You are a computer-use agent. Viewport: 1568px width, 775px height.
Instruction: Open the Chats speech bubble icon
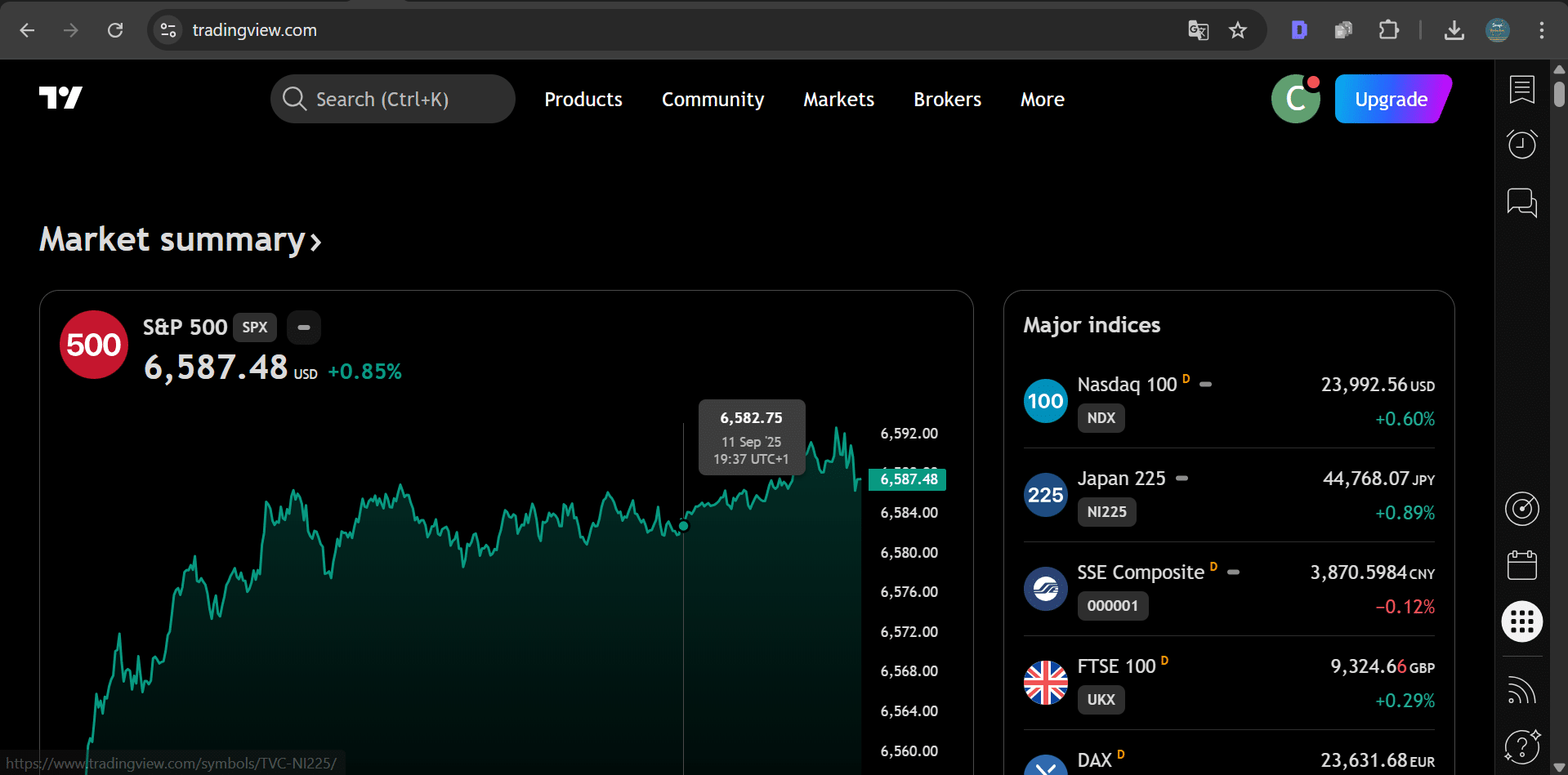[1521, 202]
